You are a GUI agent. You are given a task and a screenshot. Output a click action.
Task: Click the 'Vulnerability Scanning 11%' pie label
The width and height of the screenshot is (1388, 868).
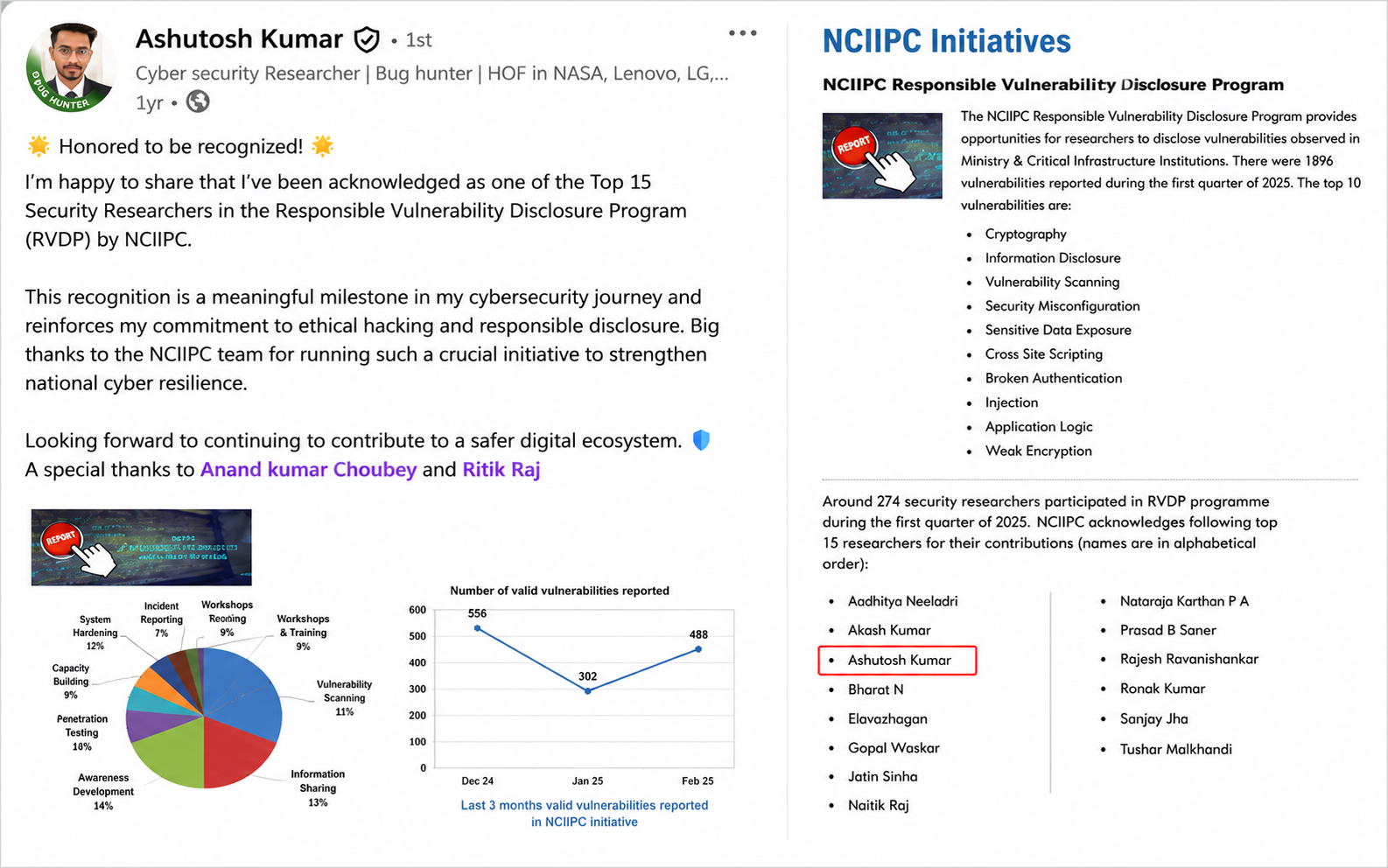[344, 698]
